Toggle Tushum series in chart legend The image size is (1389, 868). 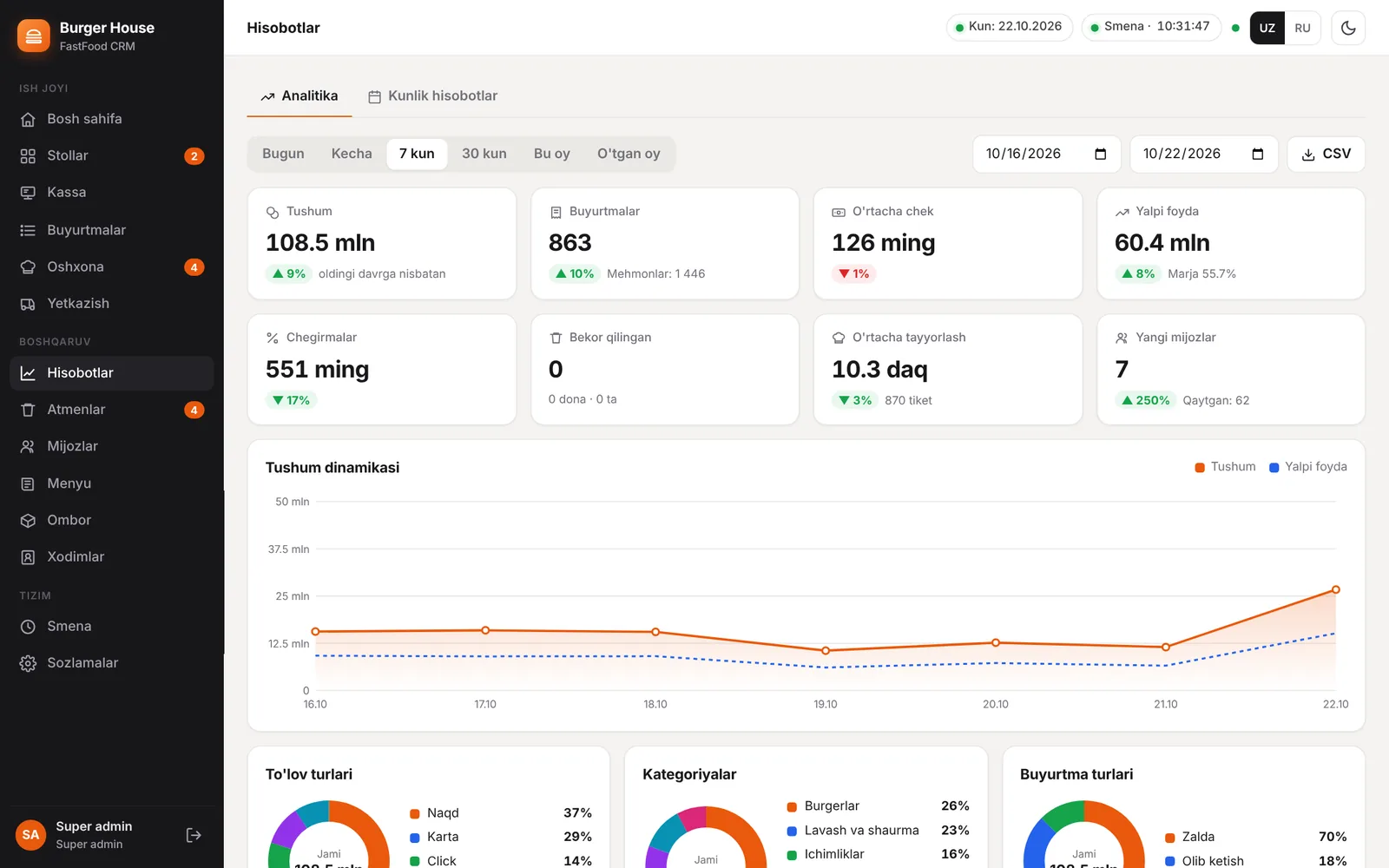pyautogui.click(x=1225, y=467)
